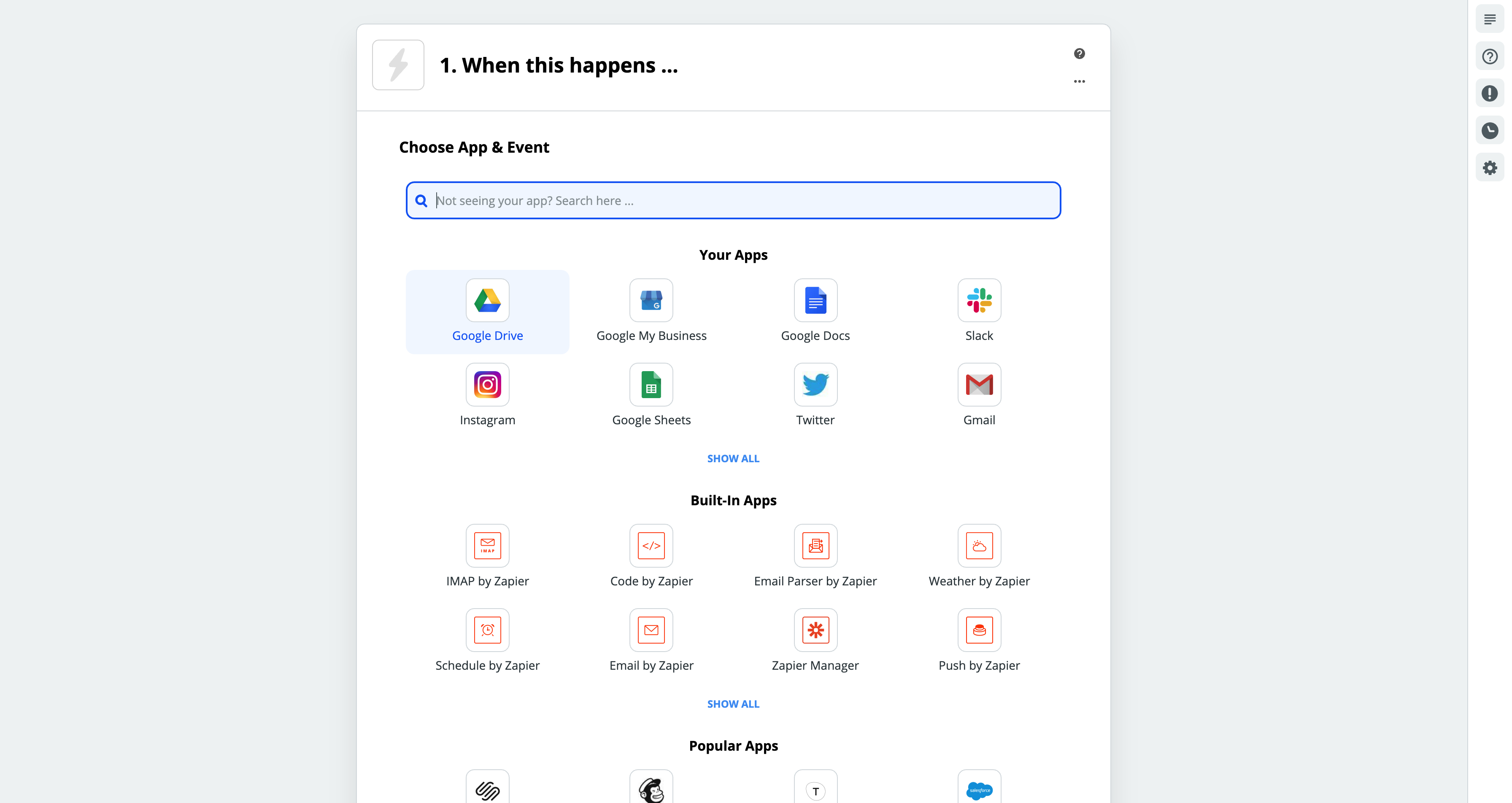Screen dimensions: 1512x803
Task: Focus the app search field
Action: 733,200
